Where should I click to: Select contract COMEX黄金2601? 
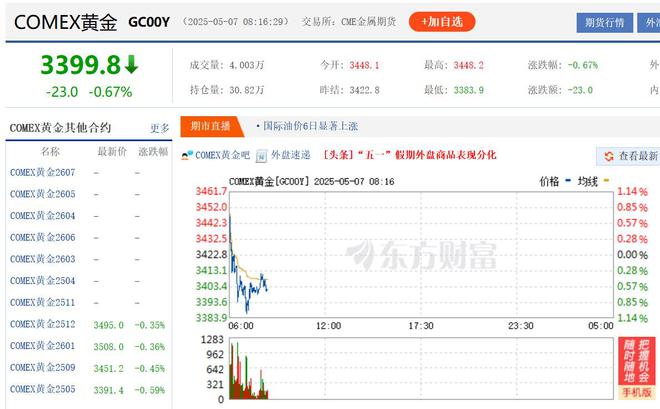coord(43,346)
